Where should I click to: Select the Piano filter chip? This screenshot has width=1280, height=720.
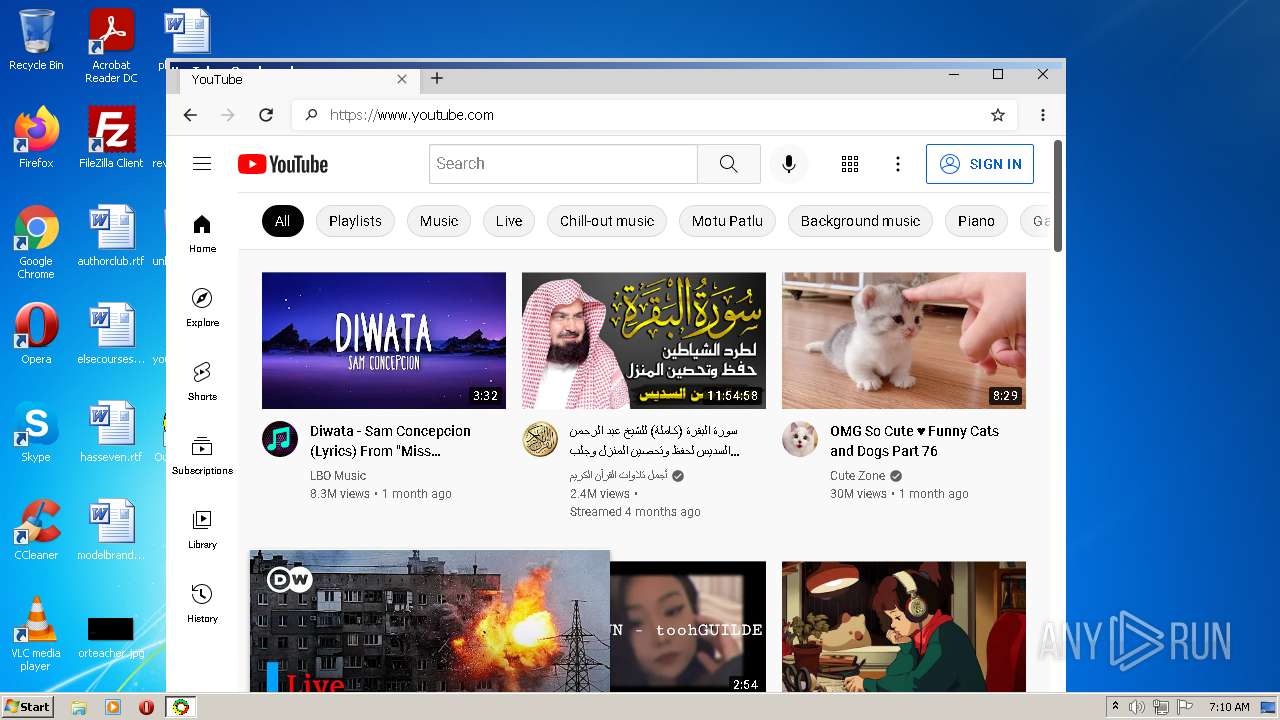tap(976, 221)
